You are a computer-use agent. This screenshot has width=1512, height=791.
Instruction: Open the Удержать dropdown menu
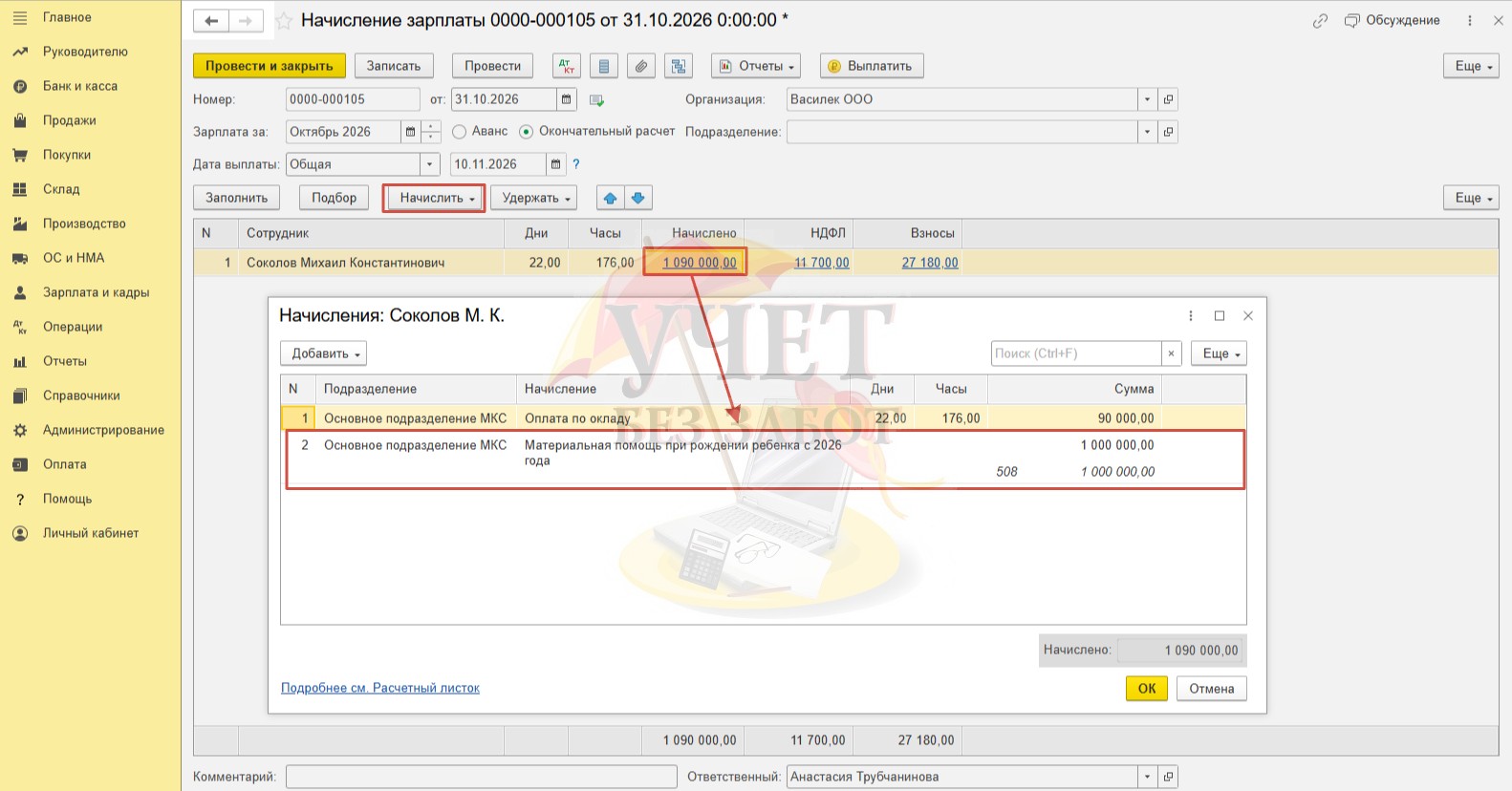[536, 198]
